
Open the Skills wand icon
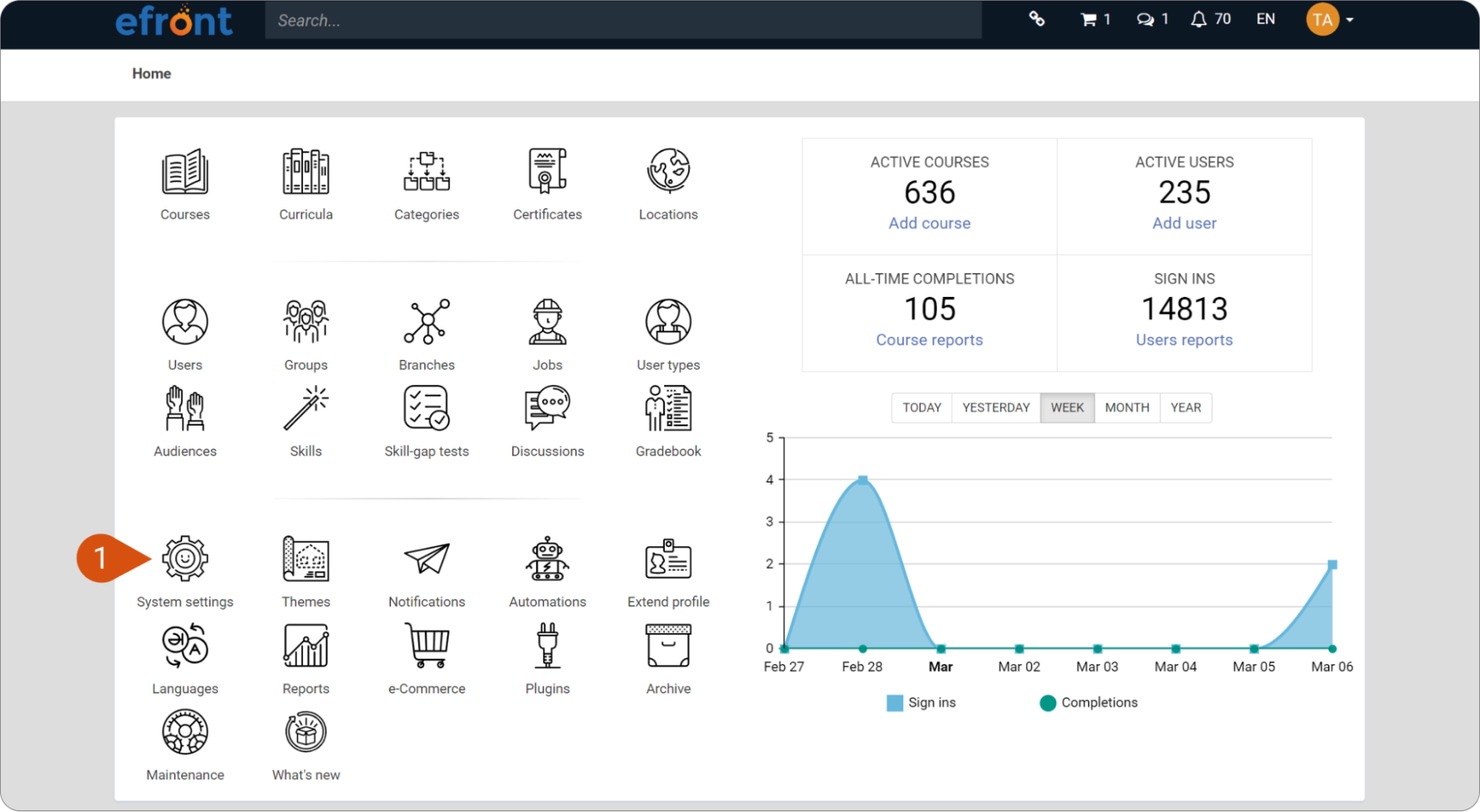tap(306, 409)
